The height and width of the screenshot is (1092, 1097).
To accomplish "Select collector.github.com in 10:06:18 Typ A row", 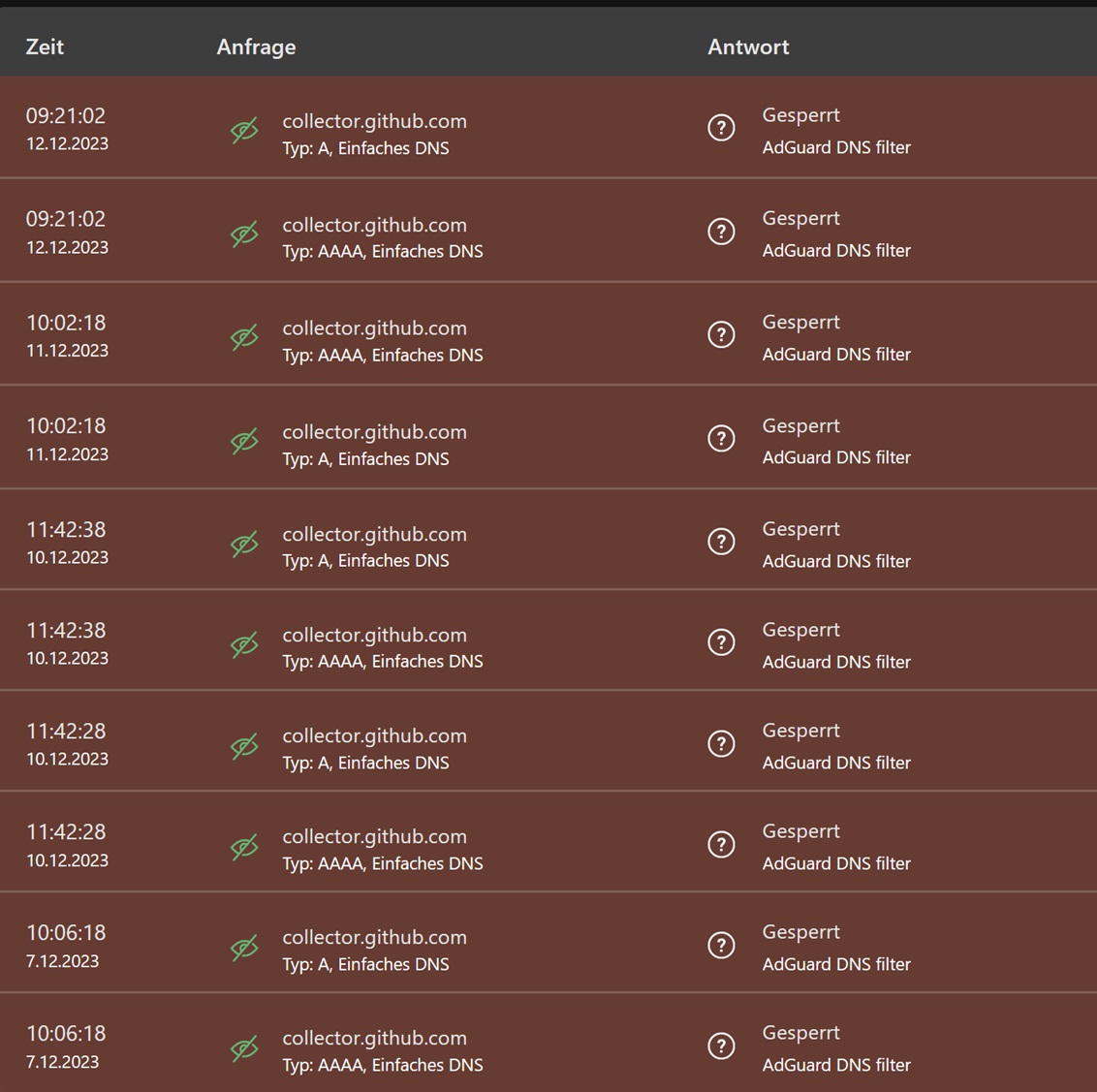I will coord(374,937).
